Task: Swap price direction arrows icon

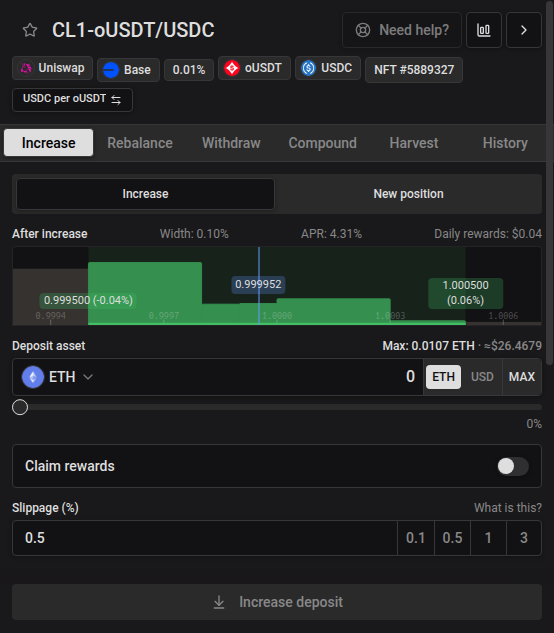Action: click(x=116, y=100)
